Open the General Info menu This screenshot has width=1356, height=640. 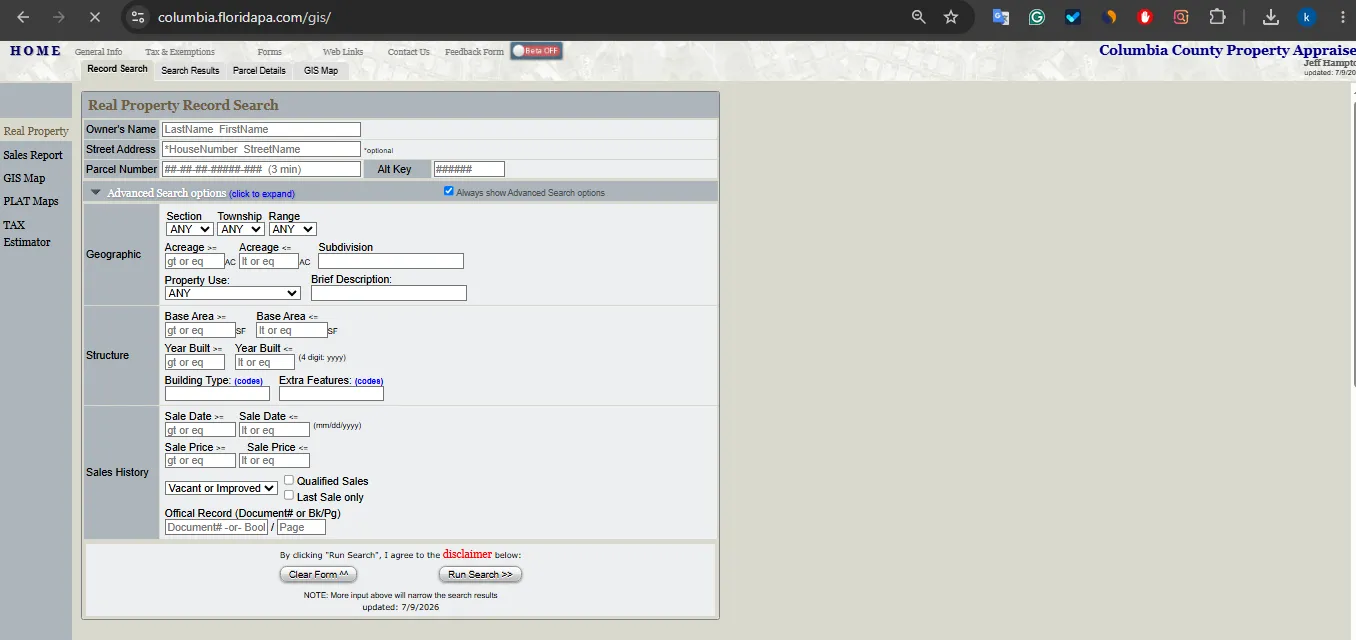(98, 52)
